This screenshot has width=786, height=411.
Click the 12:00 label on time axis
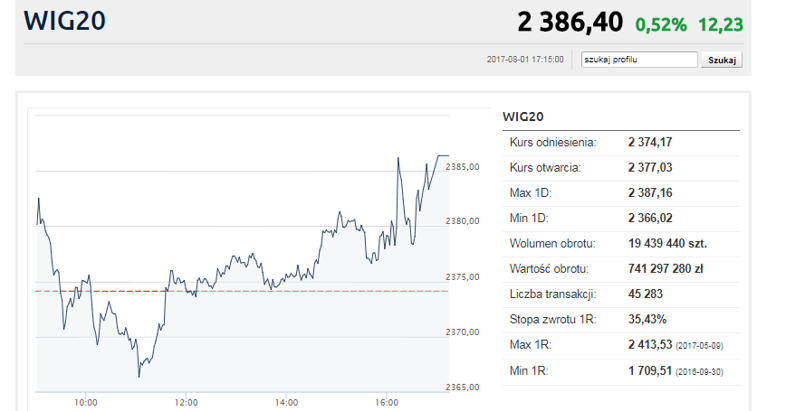point(186,402)
